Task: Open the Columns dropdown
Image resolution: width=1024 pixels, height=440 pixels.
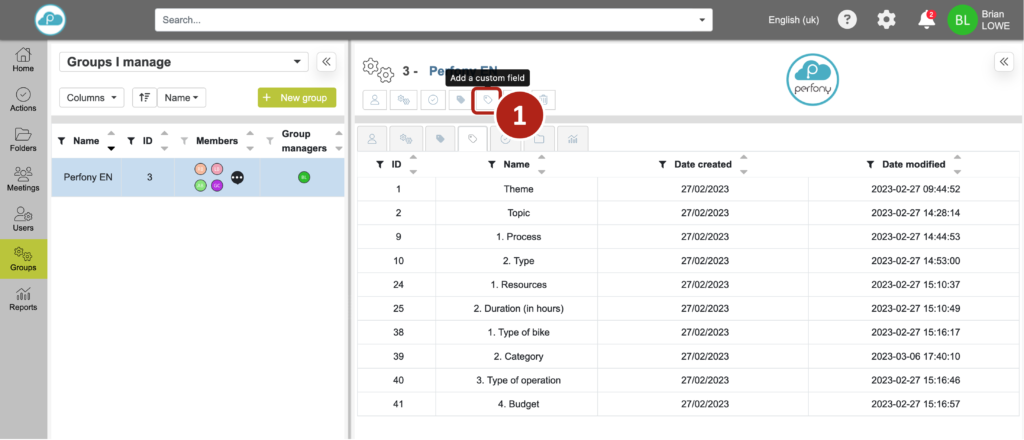Action: click(92, 97)
